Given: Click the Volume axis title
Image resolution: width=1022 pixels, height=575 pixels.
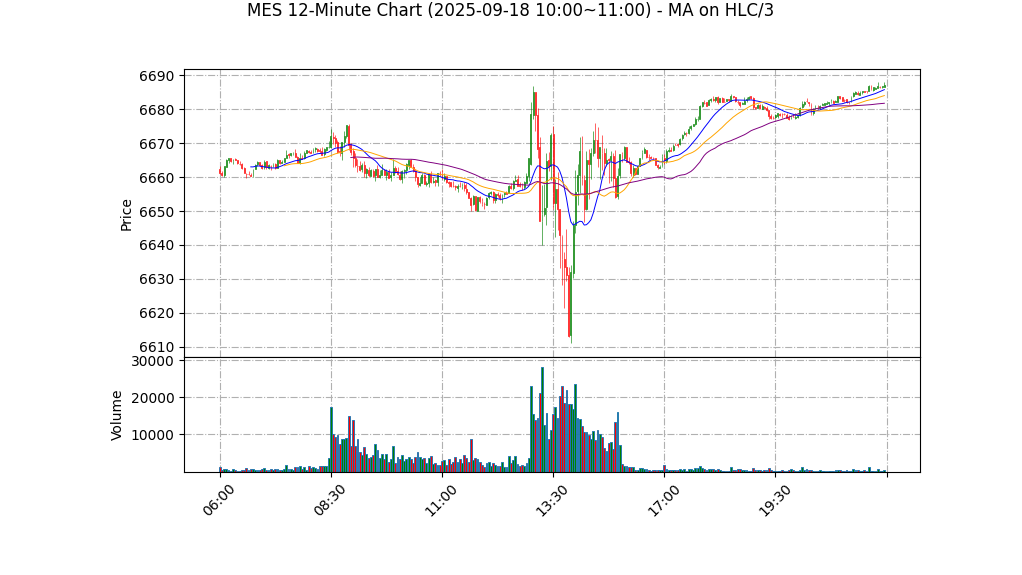Looking at the screenshot, I should pos(117,415).
